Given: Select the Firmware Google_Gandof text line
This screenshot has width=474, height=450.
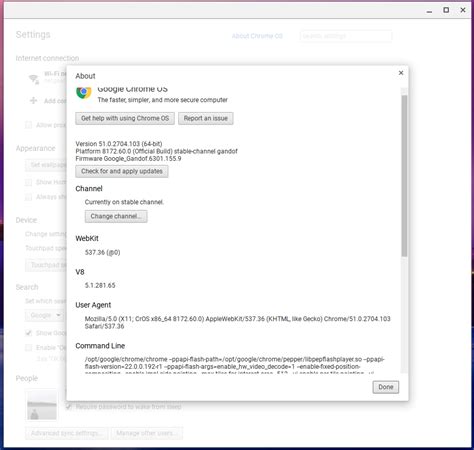Looking at the screenshot, I should pyautogui.click(x=128, y=159).
